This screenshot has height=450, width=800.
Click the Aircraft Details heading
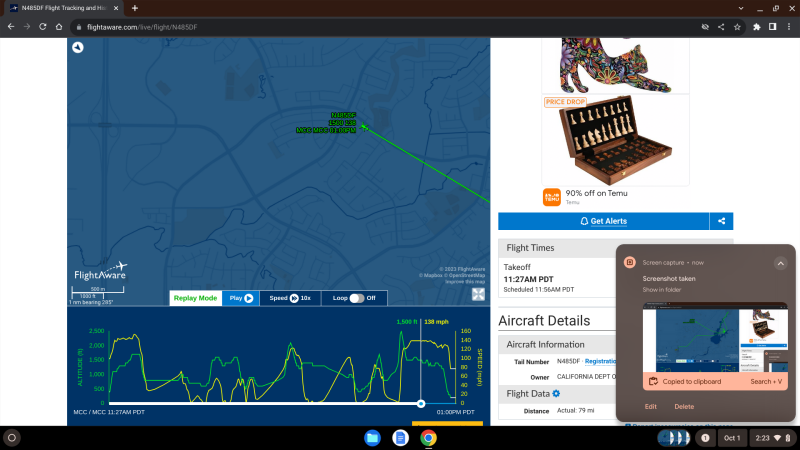544,320
